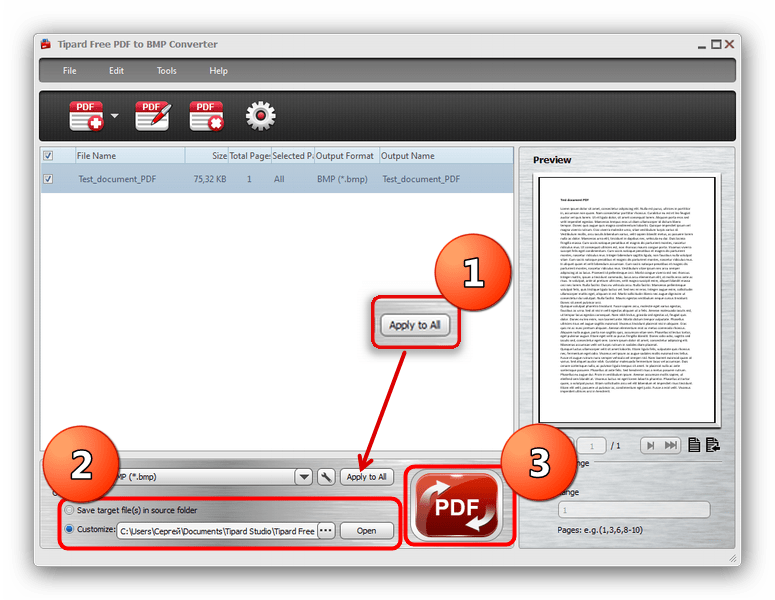775x600 pixels.
Task: Open the output format dropdown arrow
Action: (304, 477)
